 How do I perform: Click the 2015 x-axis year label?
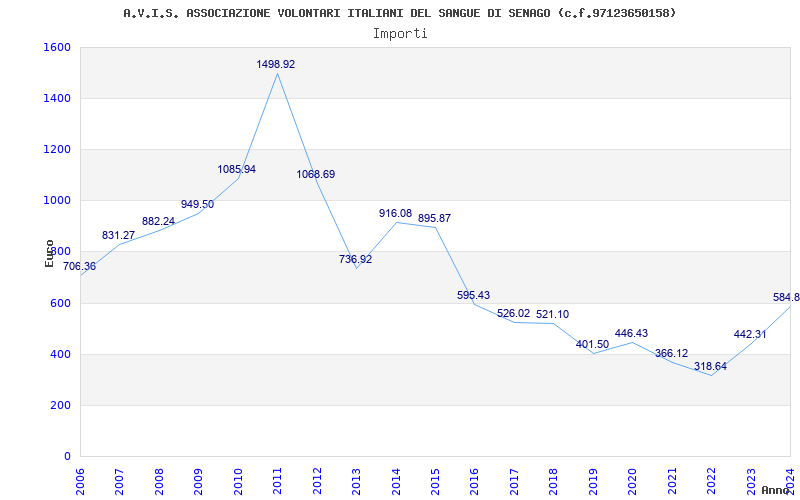pos(435,482)
